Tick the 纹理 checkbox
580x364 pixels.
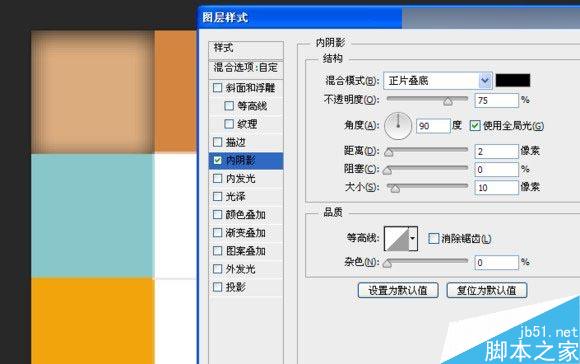(x=229, y=124)
